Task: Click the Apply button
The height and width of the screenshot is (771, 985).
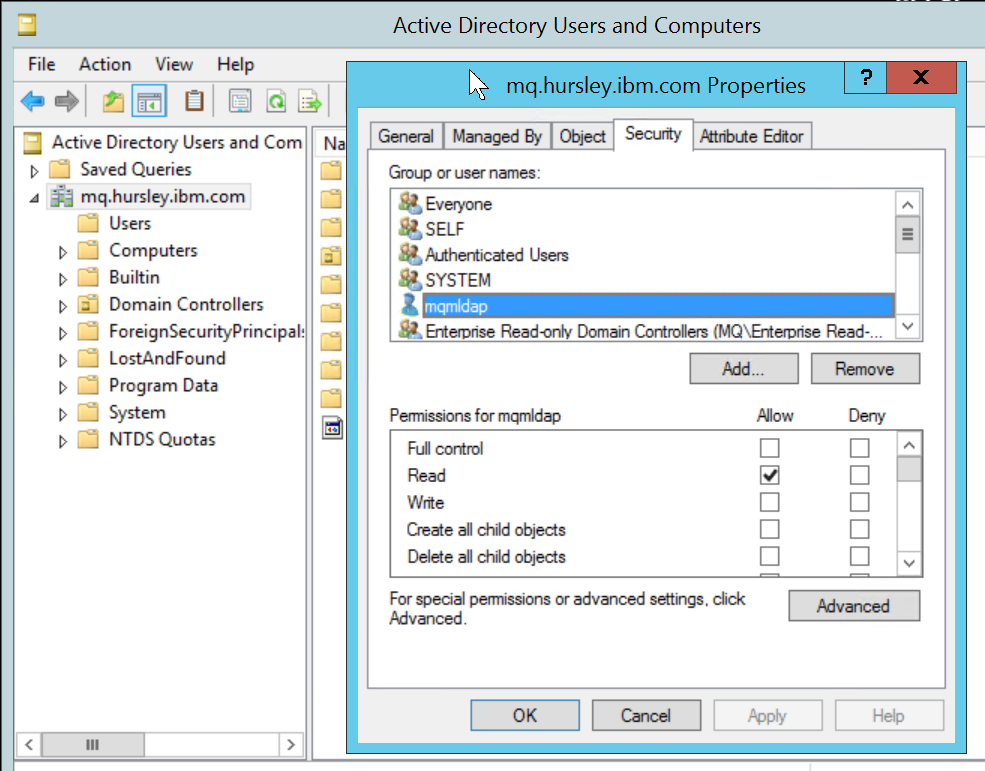Action: 767,715
